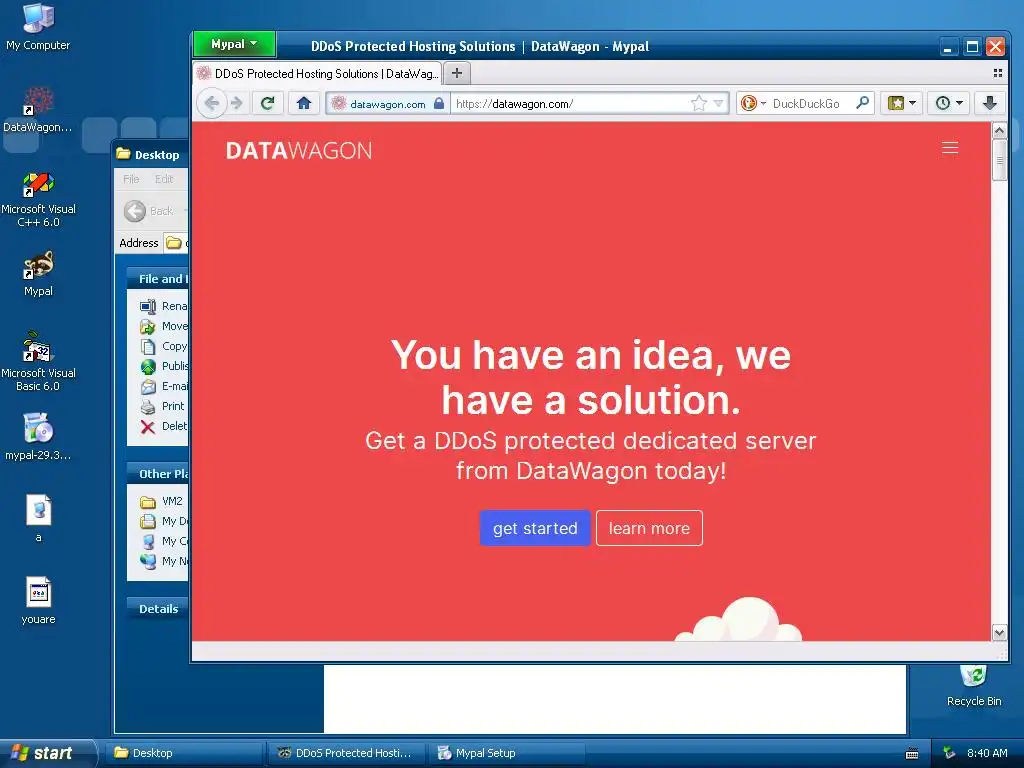Click the search magnifier icon
The width and height of the screenshot is (1024, 768).
point(863,103)
